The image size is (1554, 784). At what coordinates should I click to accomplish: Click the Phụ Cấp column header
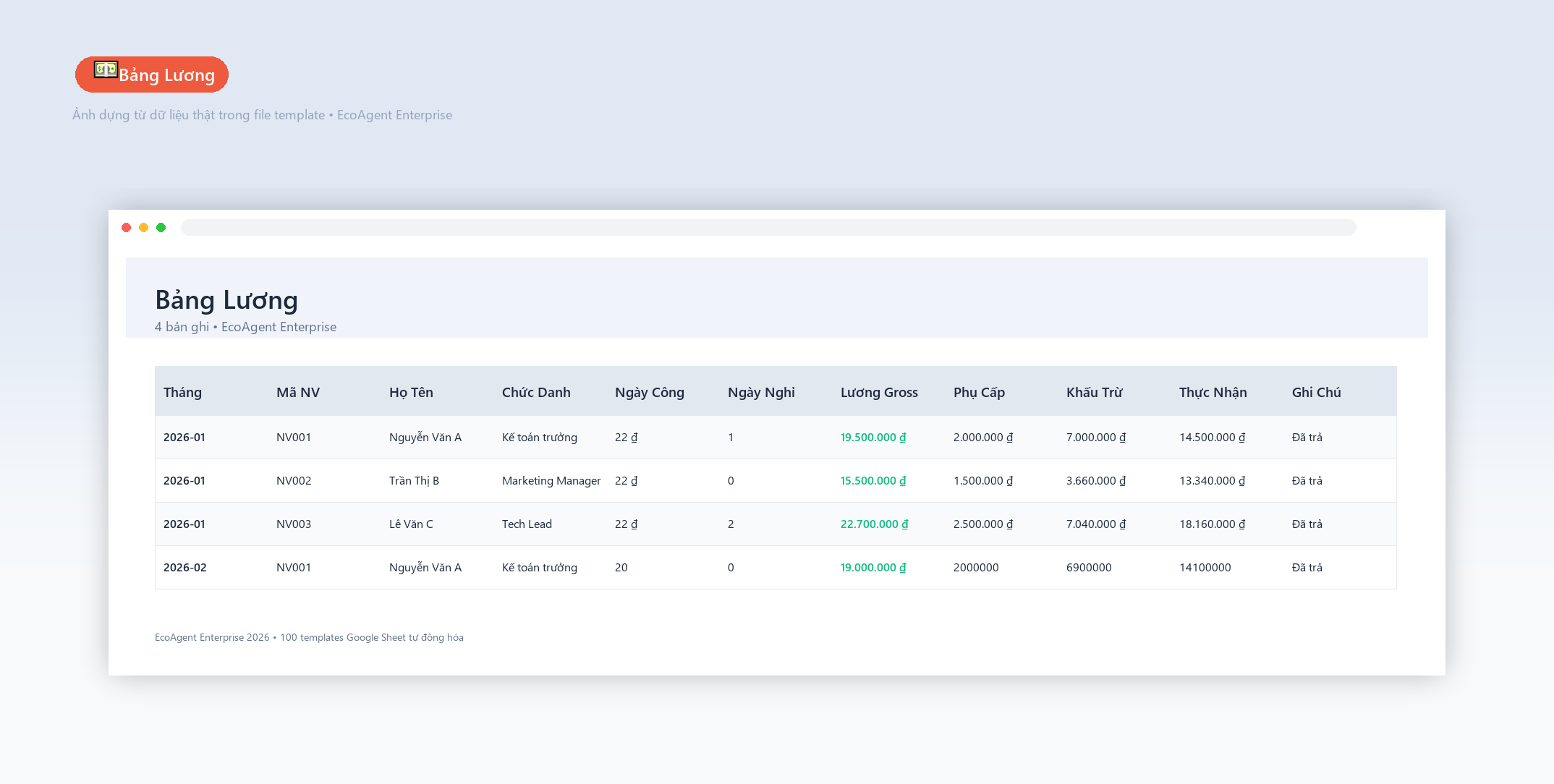point(979,392)
